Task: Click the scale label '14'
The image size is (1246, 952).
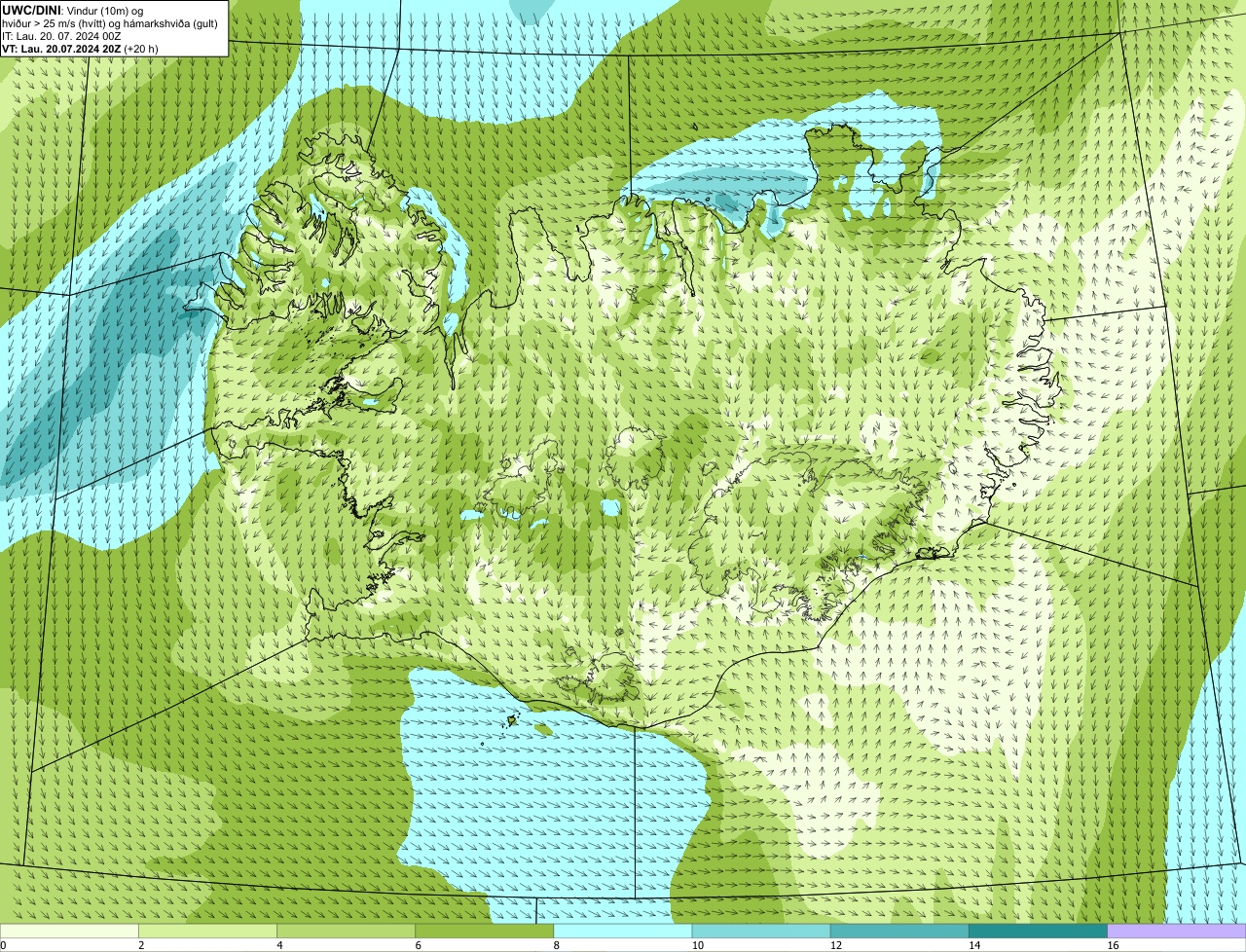Action: 974,945
